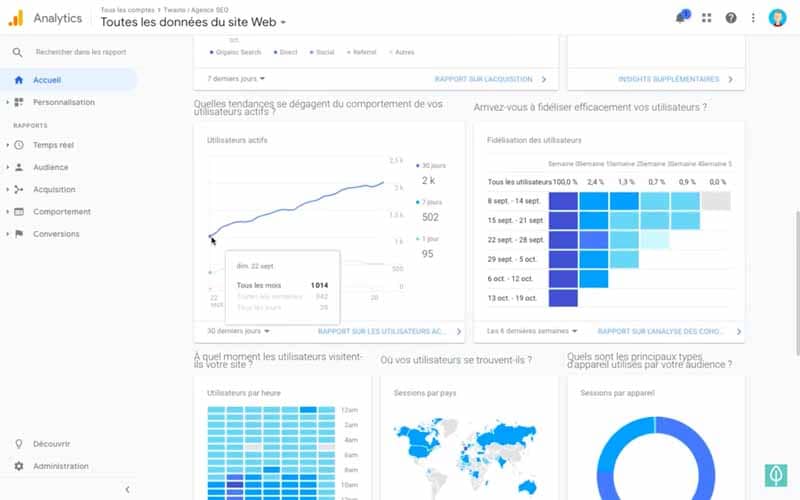800x500 pixels.
Task: Open the help question-mark icon
Action: (x=731, y=18)
